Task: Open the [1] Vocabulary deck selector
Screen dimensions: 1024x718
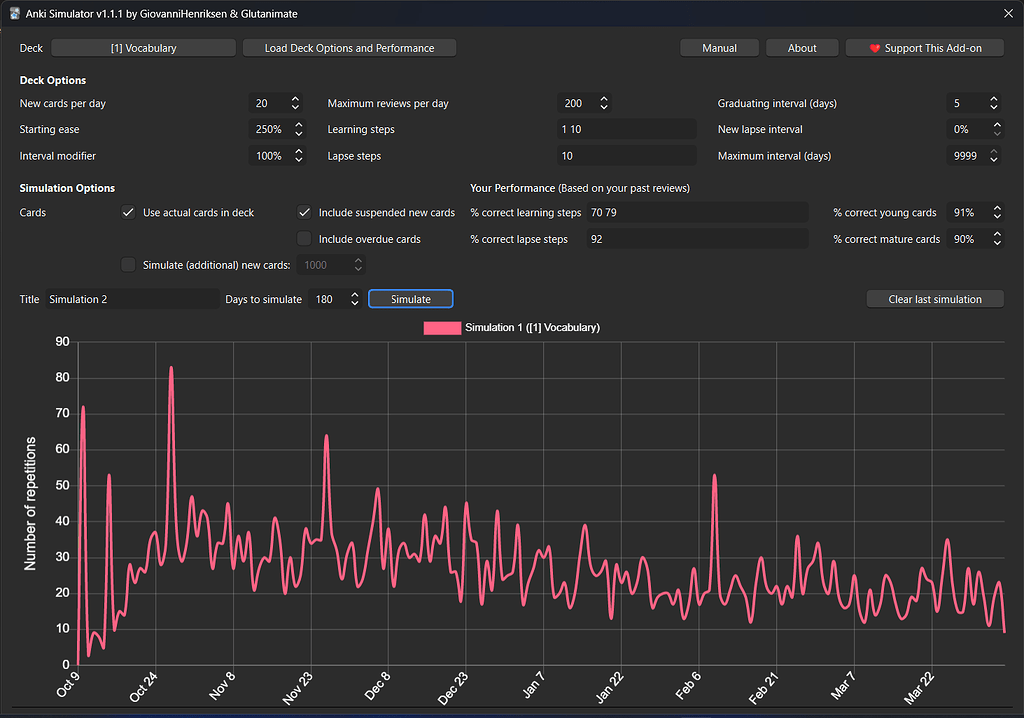Action: click(143, 48)
